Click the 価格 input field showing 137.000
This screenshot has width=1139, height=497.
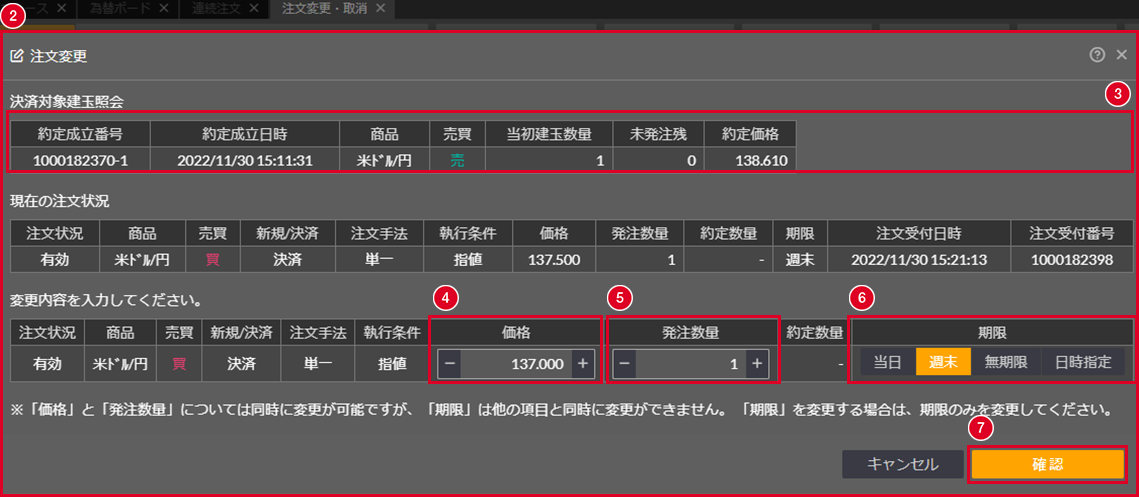pyautogui.click(x=516, y=363)
